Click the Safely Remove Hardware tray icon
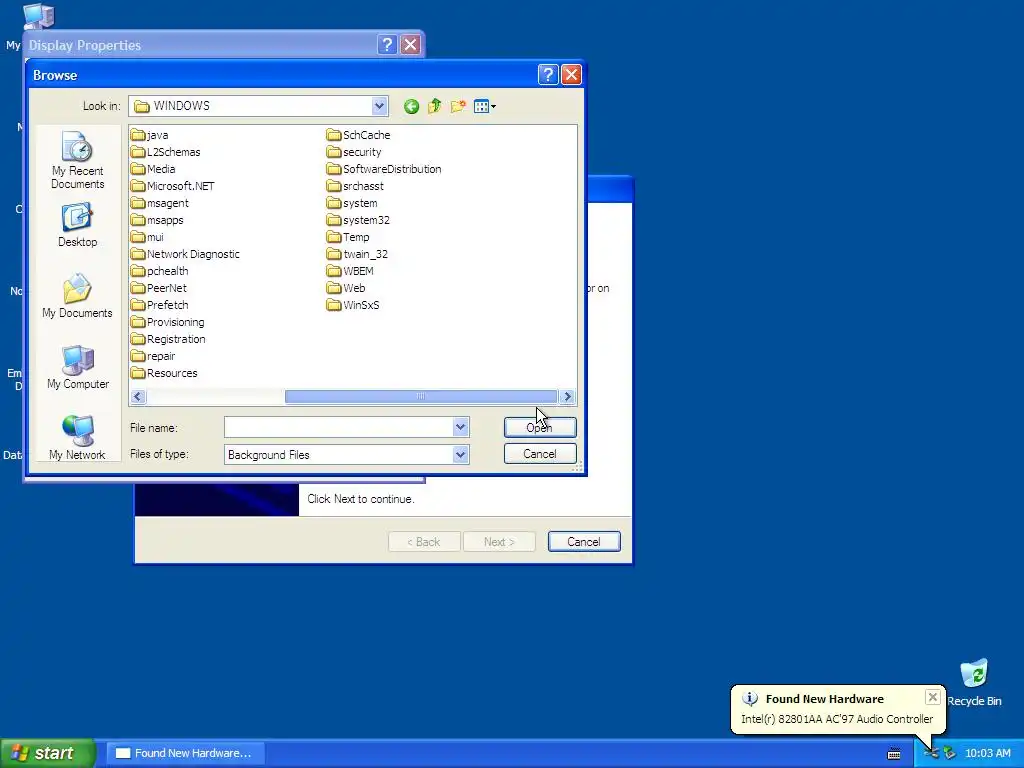This screenshot has width=1024, height=768. coord(949,753)
